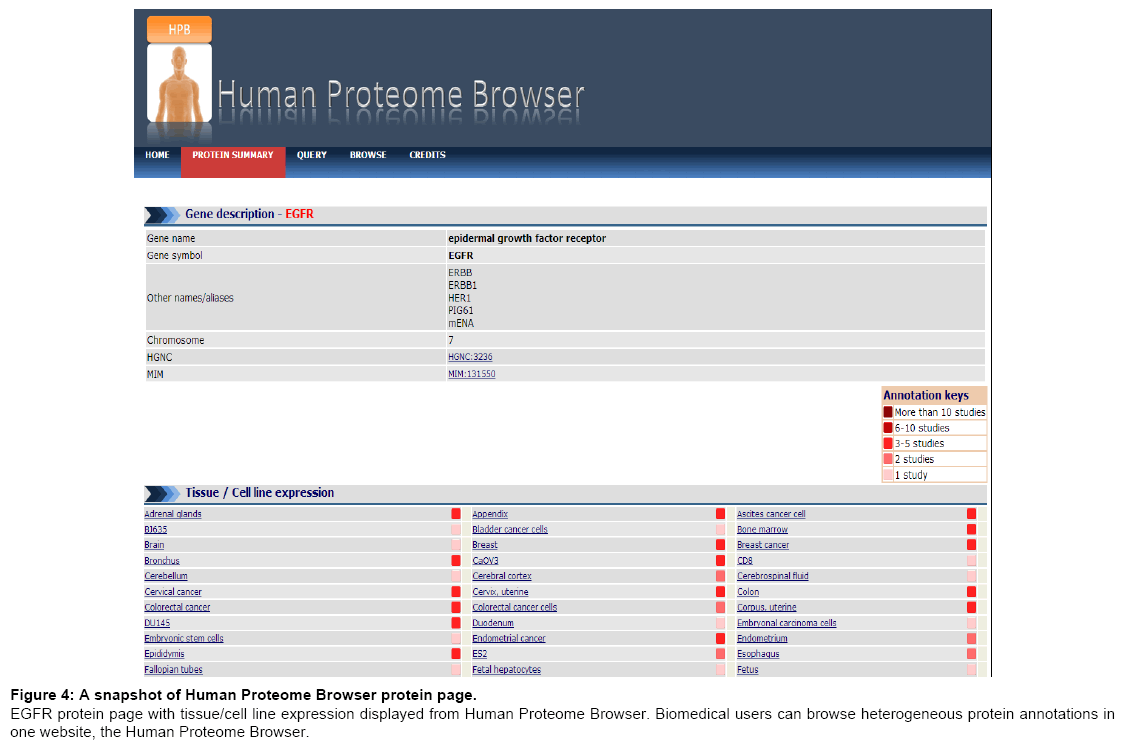Open the HGNC:3236 link

click(x=470, y=357)
